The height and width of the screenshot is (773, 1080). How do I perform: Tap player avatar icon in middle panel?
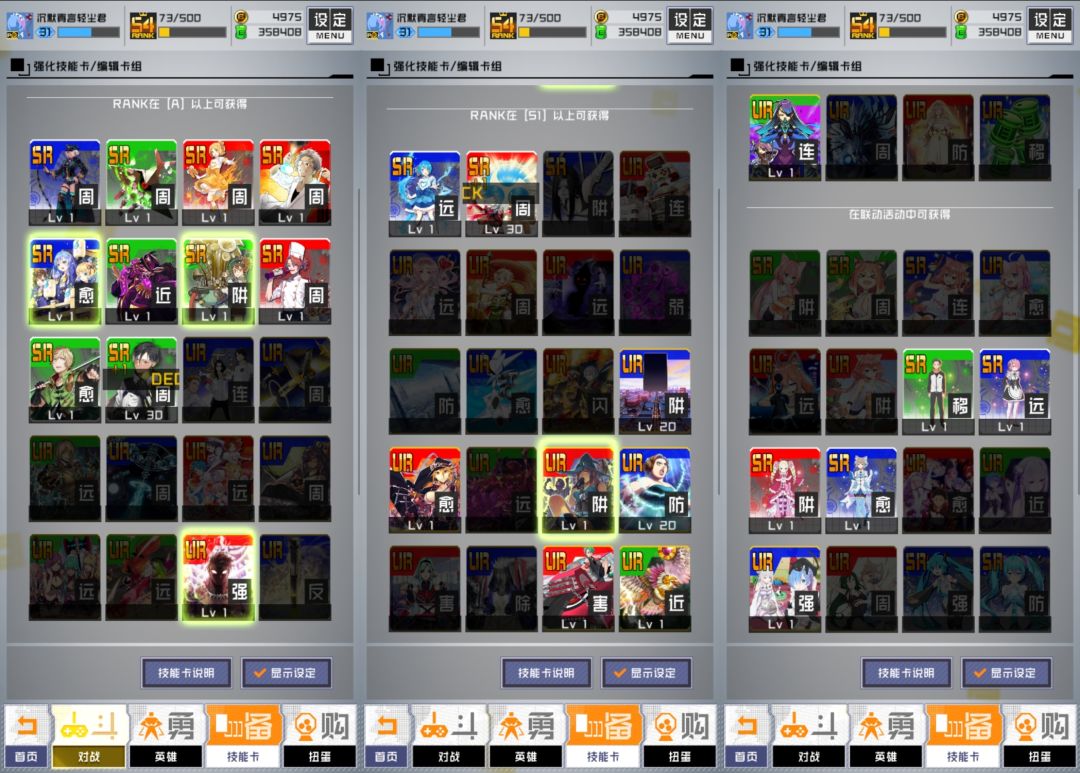tap(379, 25)
